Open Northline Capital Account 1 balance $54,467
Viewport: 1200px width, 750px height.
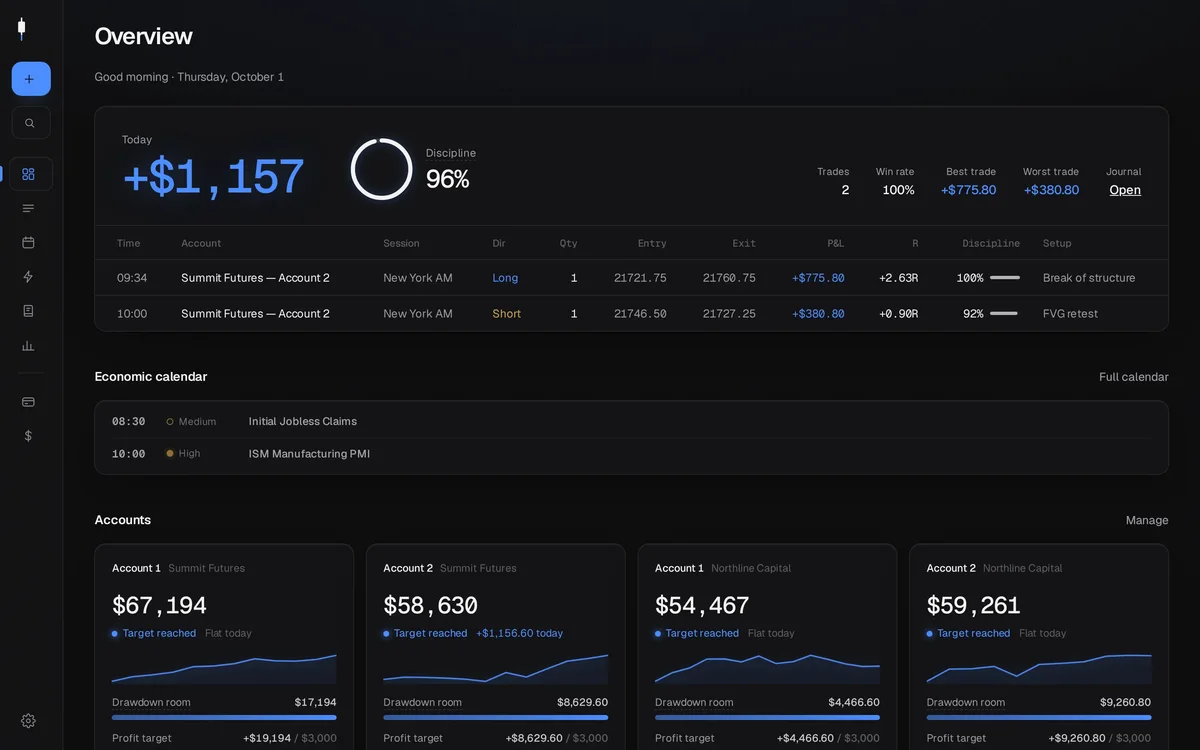click(x=703, y=606)
